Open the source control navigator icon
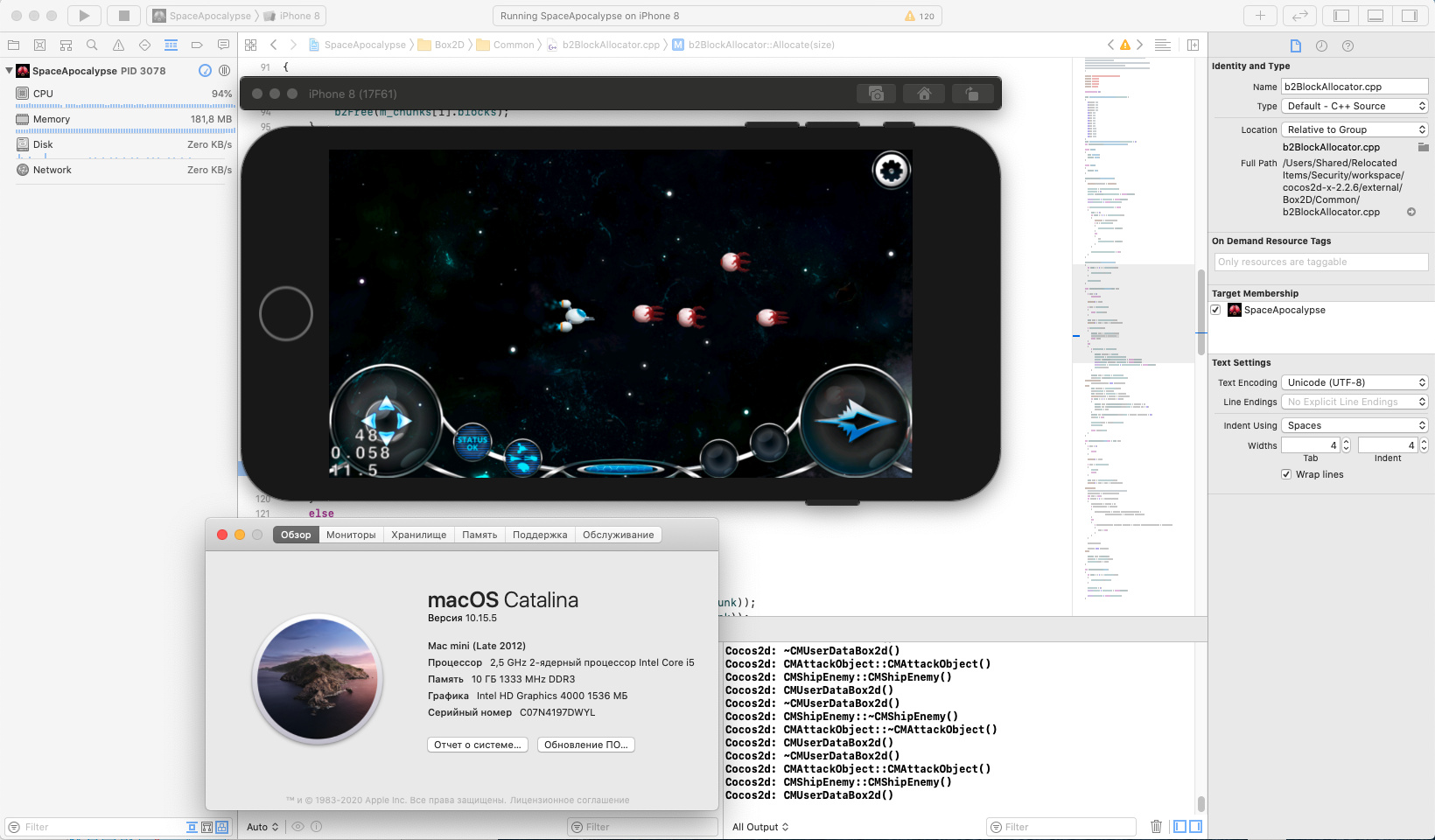Image resolution: width=1435 pixels, height=840 pixels. [x=39, y=45]
